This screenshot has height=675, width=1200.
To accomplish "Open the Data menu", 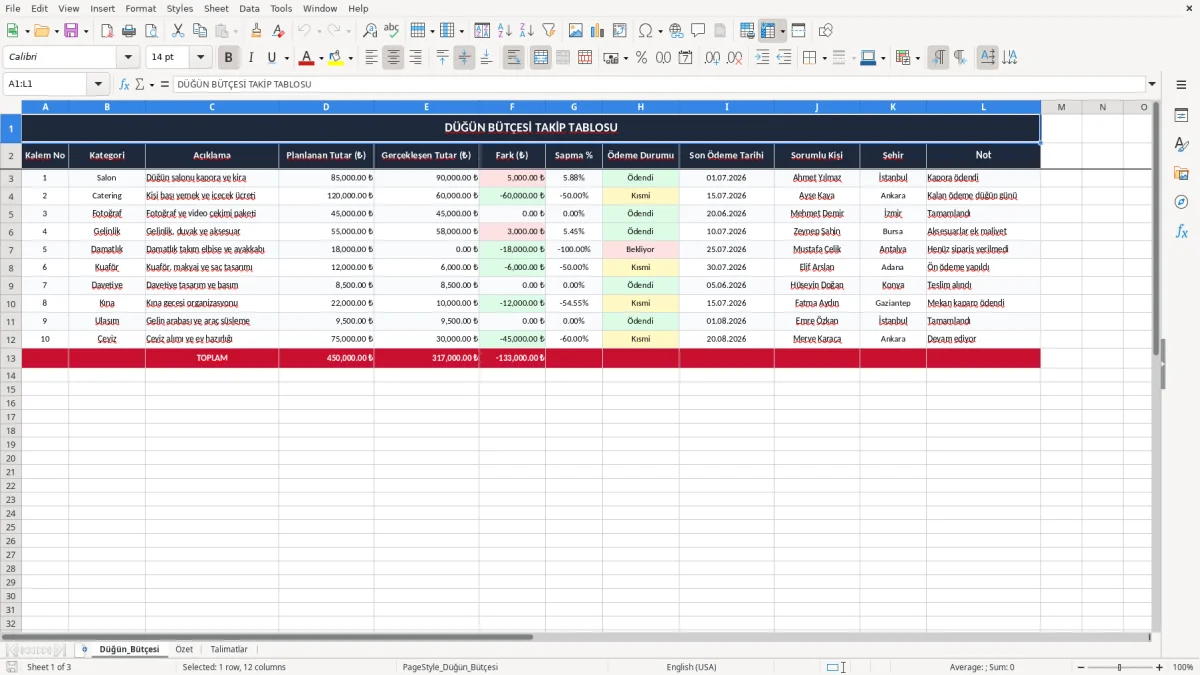I will click(x=249, y=8).
